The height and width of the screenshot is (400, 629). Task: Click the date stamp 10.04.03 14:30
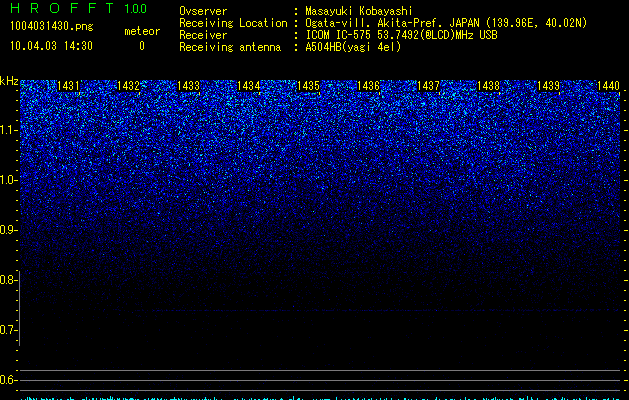point(51,46)
